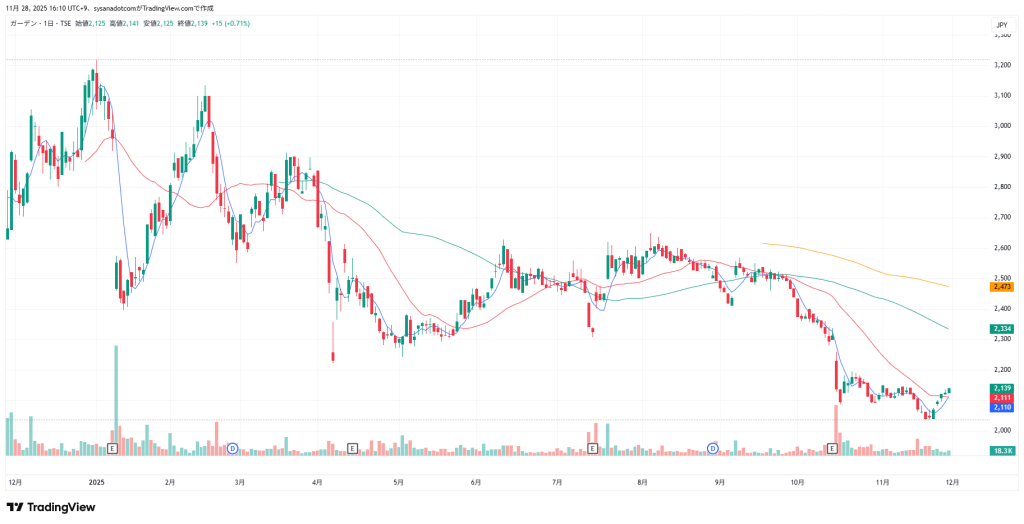Click the earnings E marker in mid-October
This screenshot has height=524, width=1024.
(x=832, y=449)
